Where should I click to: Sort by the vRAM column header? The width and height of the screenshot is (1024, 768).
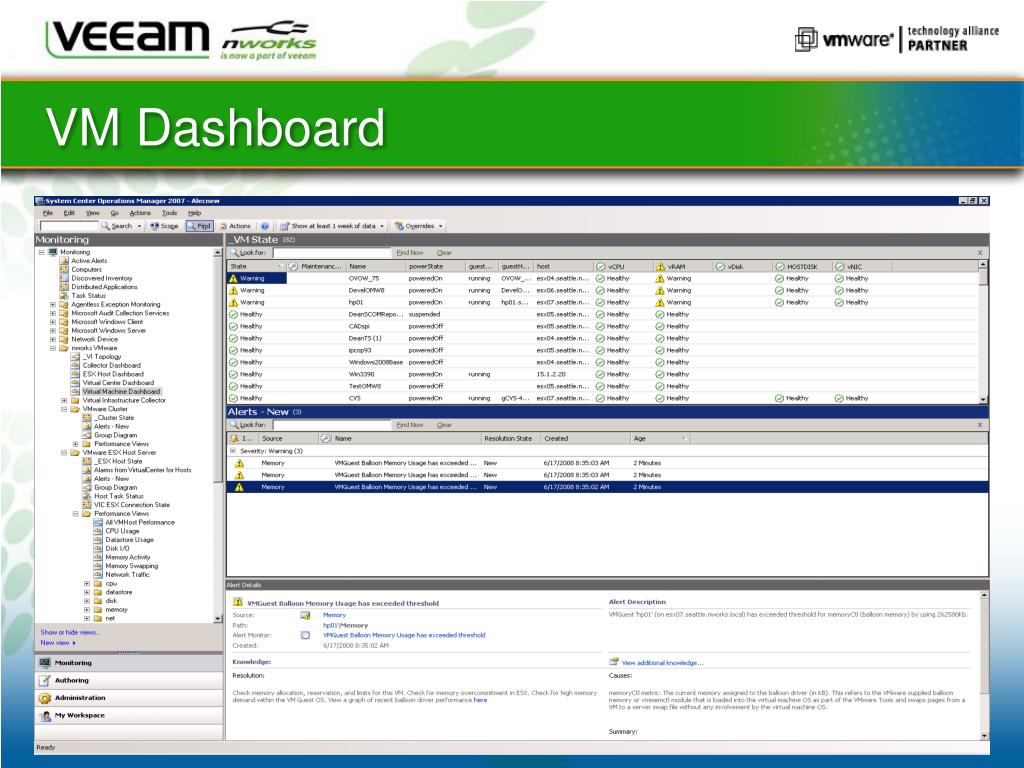tap(682, 266)
